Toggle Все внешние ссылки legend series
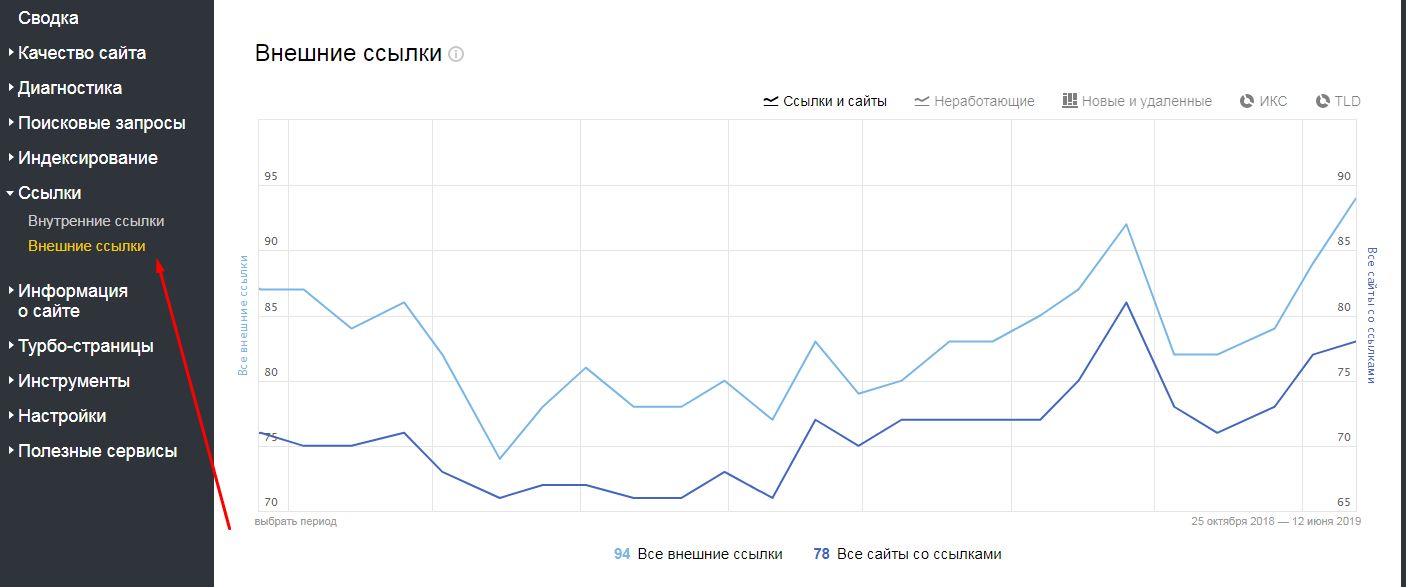The height and width of the screenshot is (587, 1406). coord(698,554)
